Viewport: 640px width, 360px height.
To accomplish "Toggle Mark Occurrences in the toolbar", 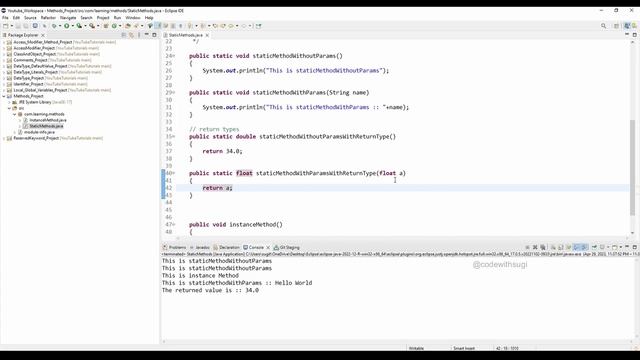I will click(157, 26).
